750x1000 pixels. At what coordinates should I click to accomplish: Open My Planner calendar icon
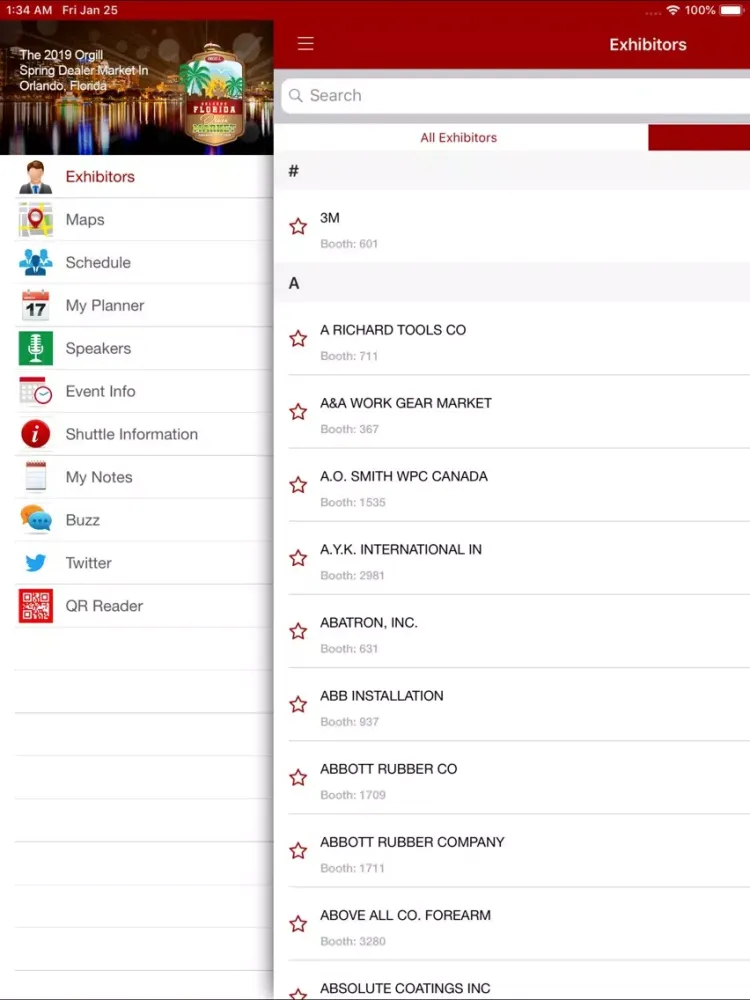coord(35,305)
